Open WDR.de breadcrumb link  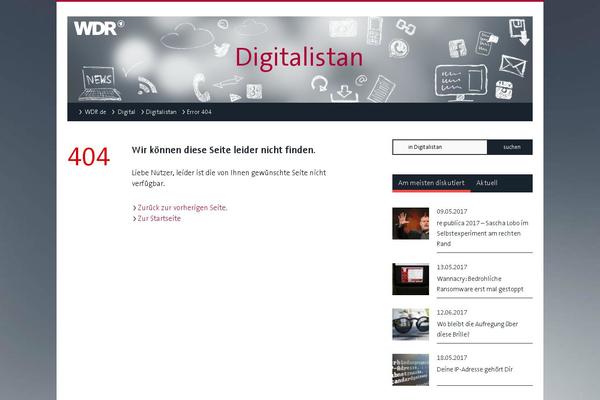95,112
